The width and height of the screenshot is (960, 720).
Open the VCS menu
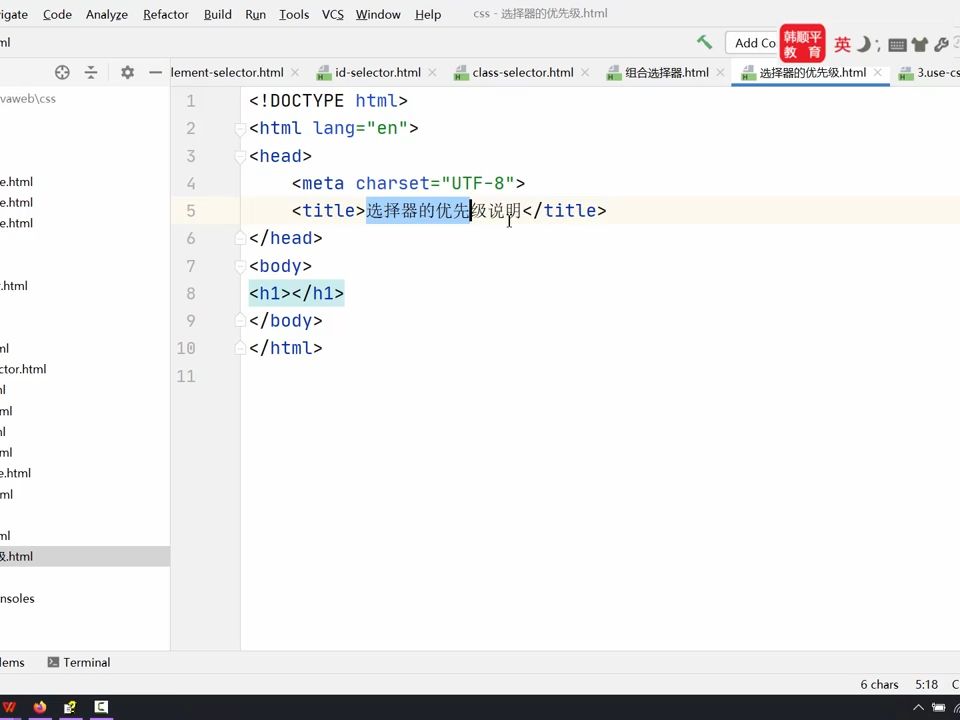tap(332, 14)
